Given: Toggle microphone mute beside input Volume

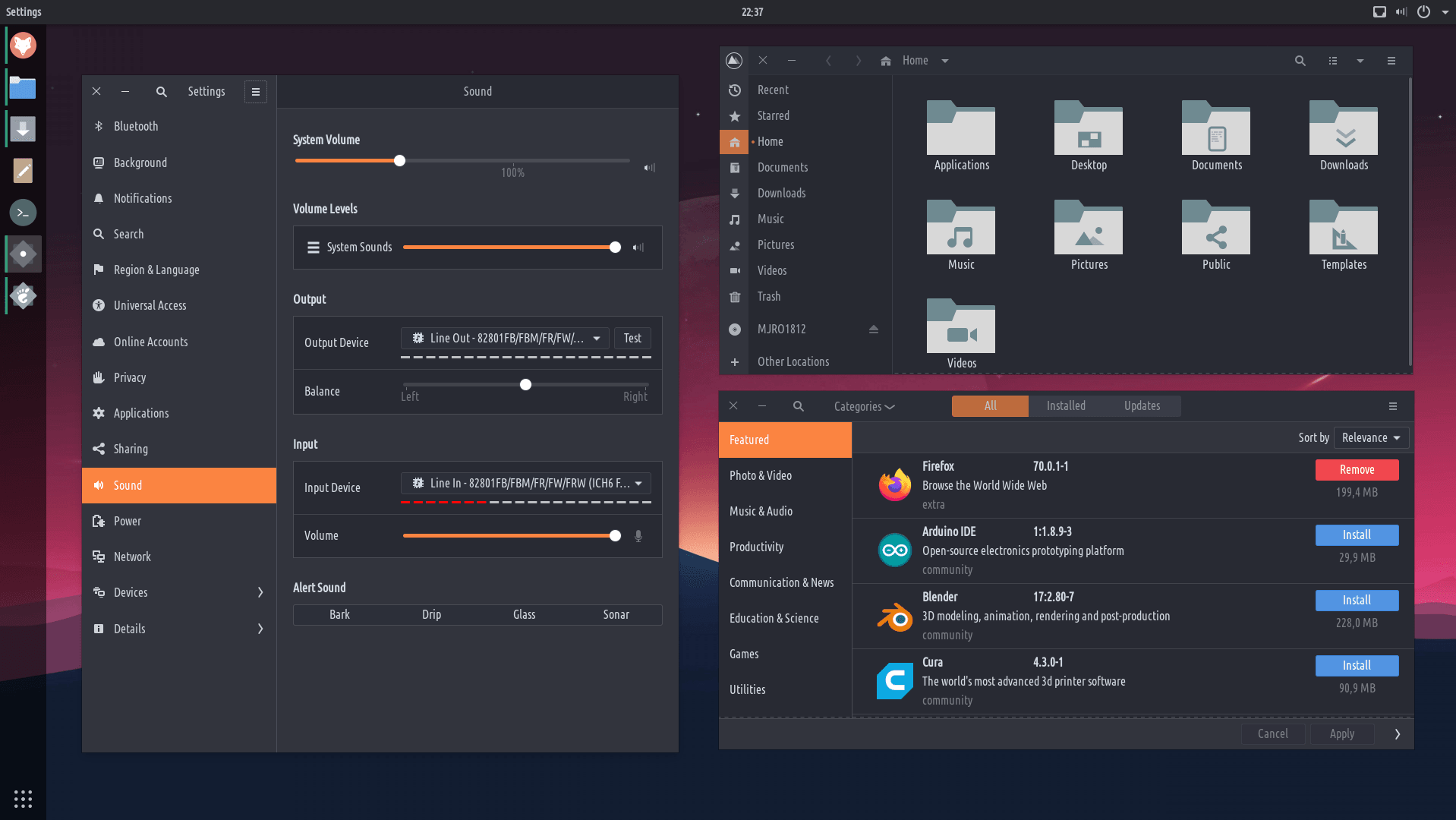Looking at the screenshot, I should (638, 536).
